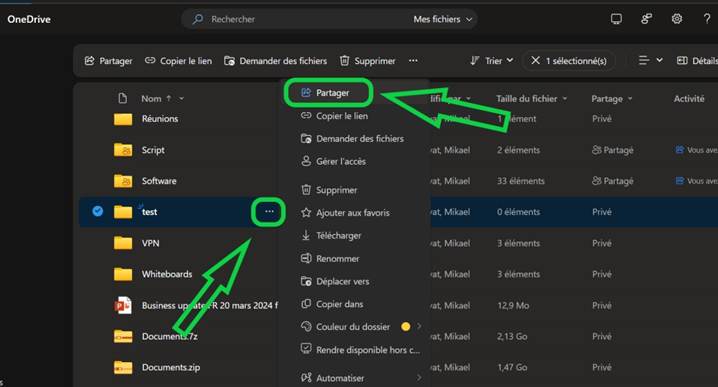Open the Whiteboards folder

[x=167, y=274]
